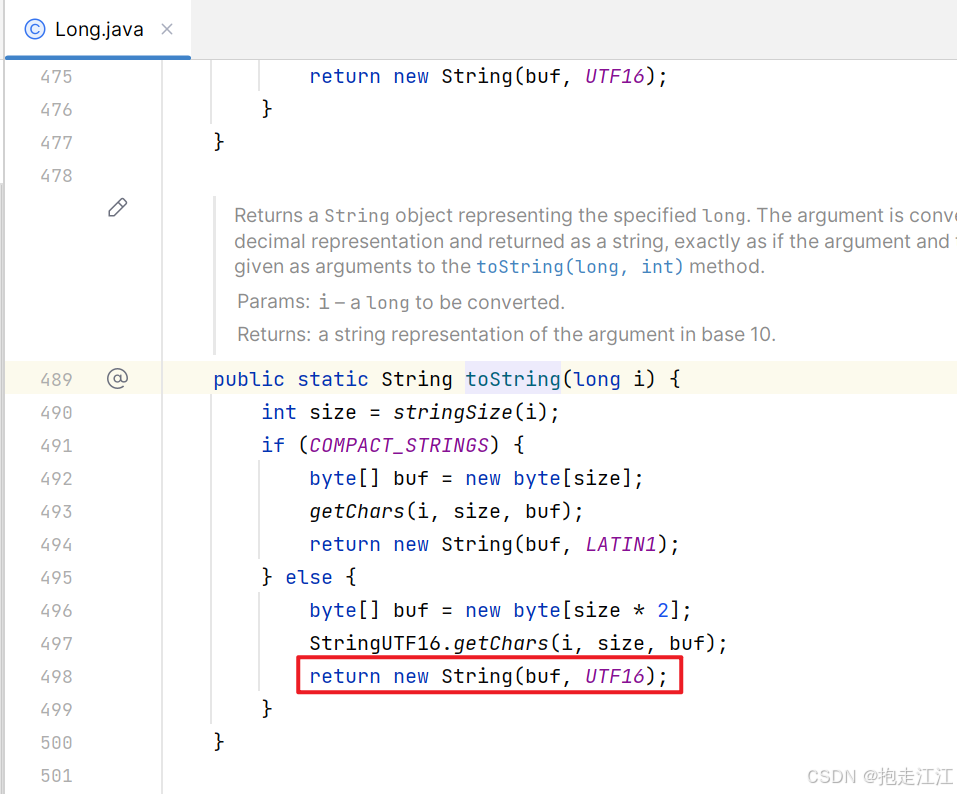
Task: Click line number 494 in gutter
Action: pyautogui.click(x=56, y=544)
